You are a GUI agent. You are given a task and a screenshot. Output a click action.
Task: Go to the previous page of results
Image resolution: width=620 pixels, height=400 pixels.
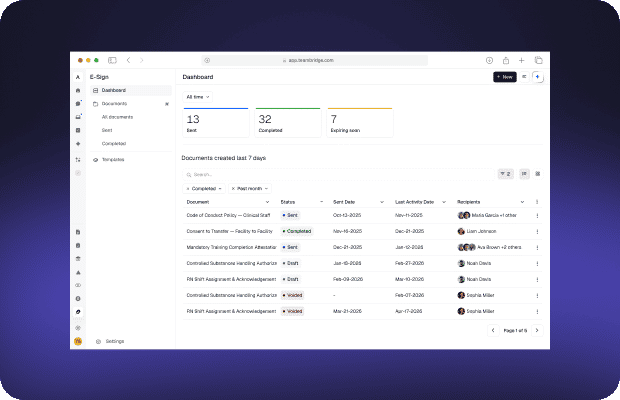pos(493,330)
